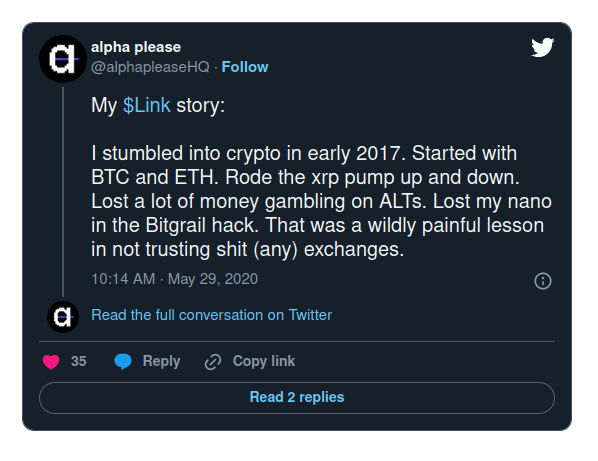Screen dimensions: 598x461
Task: Click the pink heart like icon
Action: (x=51, y=361)
